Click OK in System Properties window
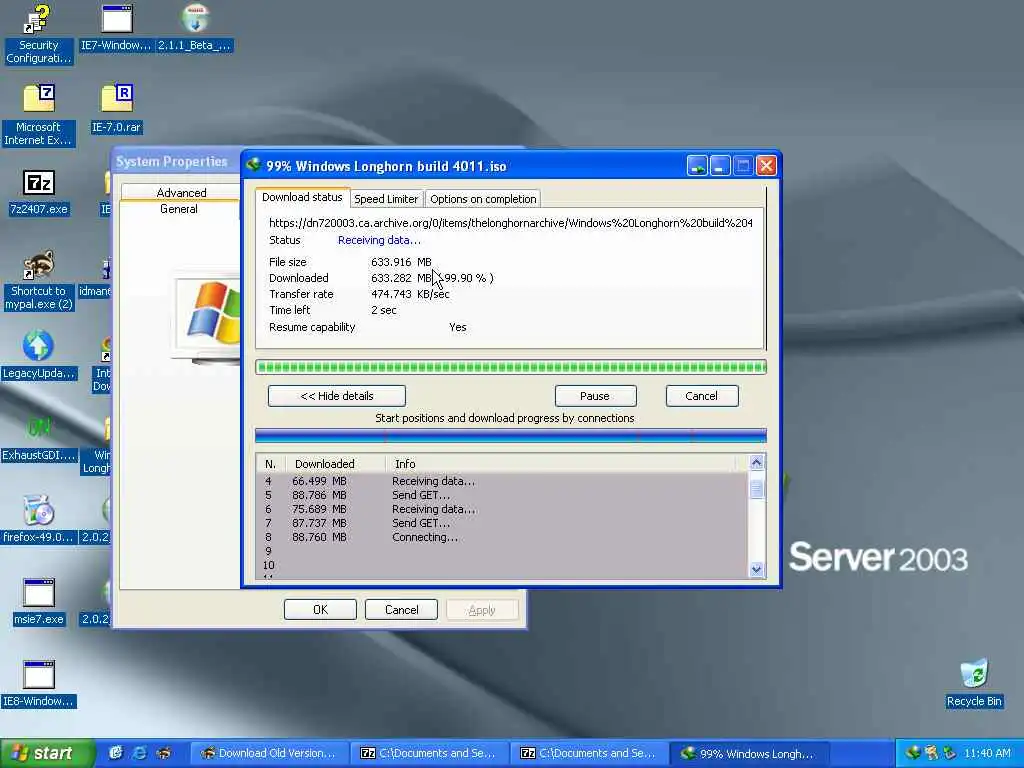The image size is (1024, 768). pos(320,609)
